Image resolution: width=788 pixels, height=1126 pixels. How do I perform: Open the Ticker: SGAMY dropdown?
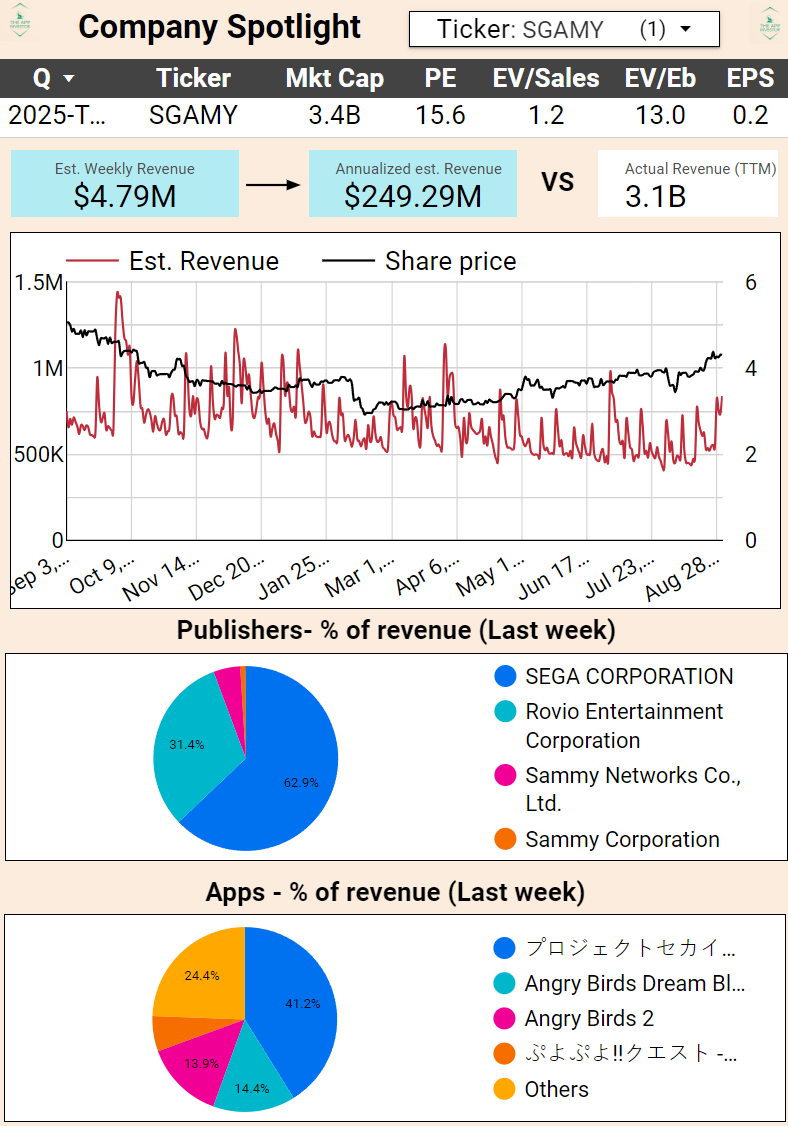(564, 29)
